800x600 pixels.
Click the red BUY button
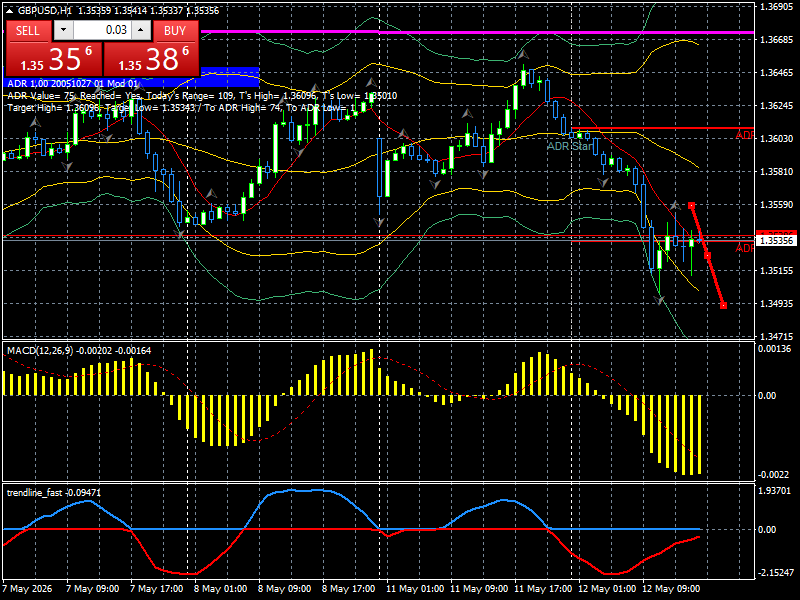click(x=175, y=31)
